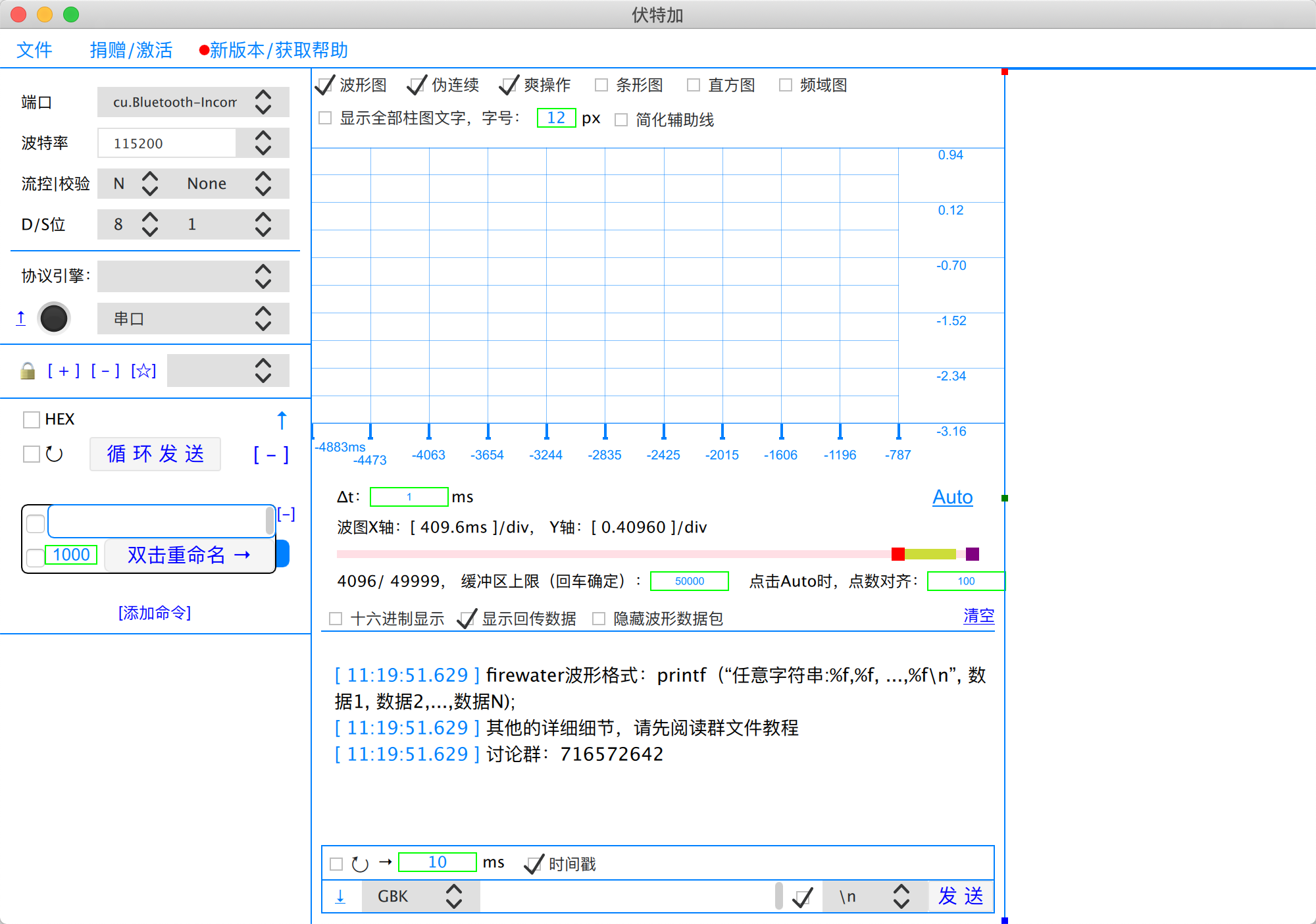Click the [+] add icon
The width and height of the screenshot is (1316, 924).
[x=64, y=371]
